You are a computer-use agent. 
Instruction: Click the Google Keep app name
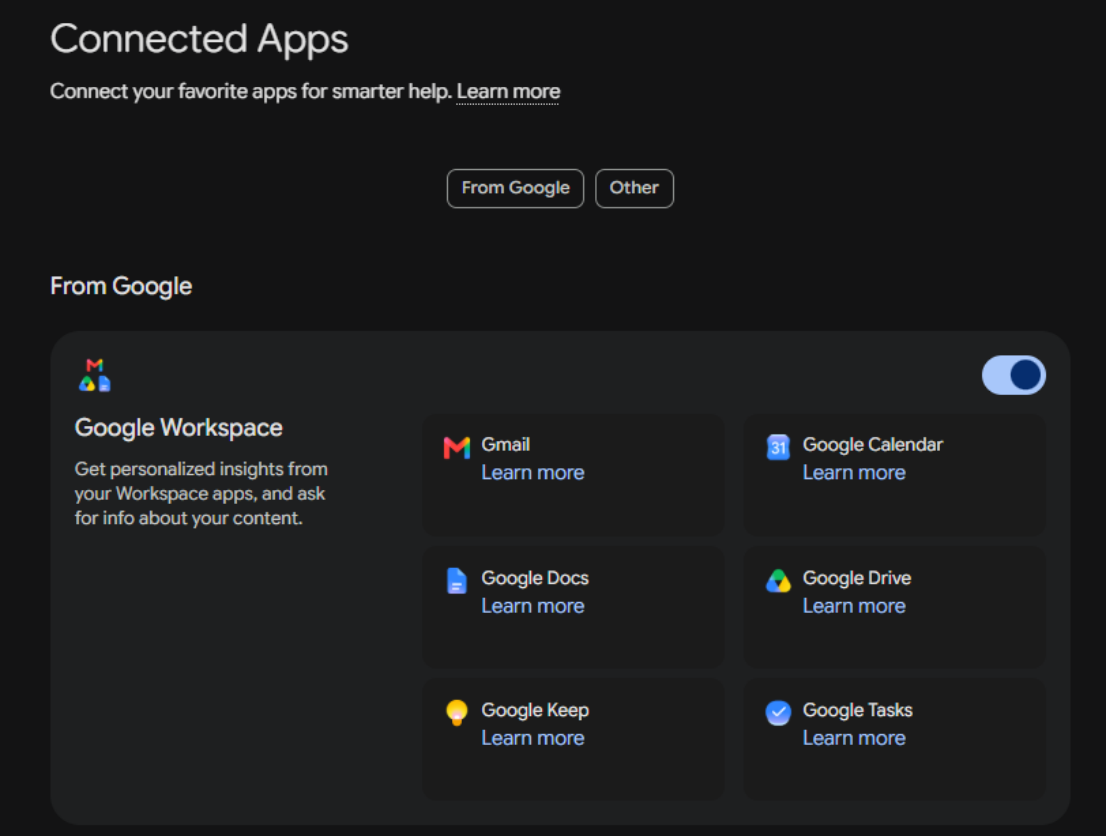point(535,710)
